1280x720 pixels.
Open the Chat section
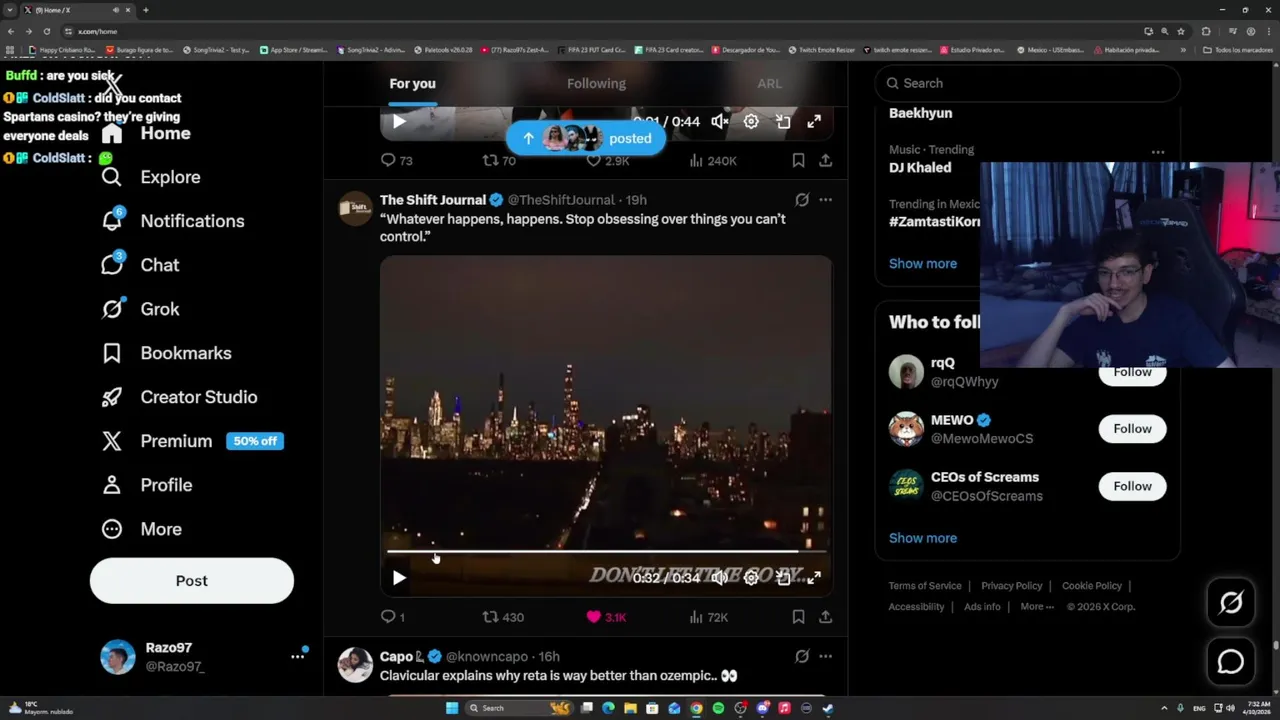(x=140, y=265)
